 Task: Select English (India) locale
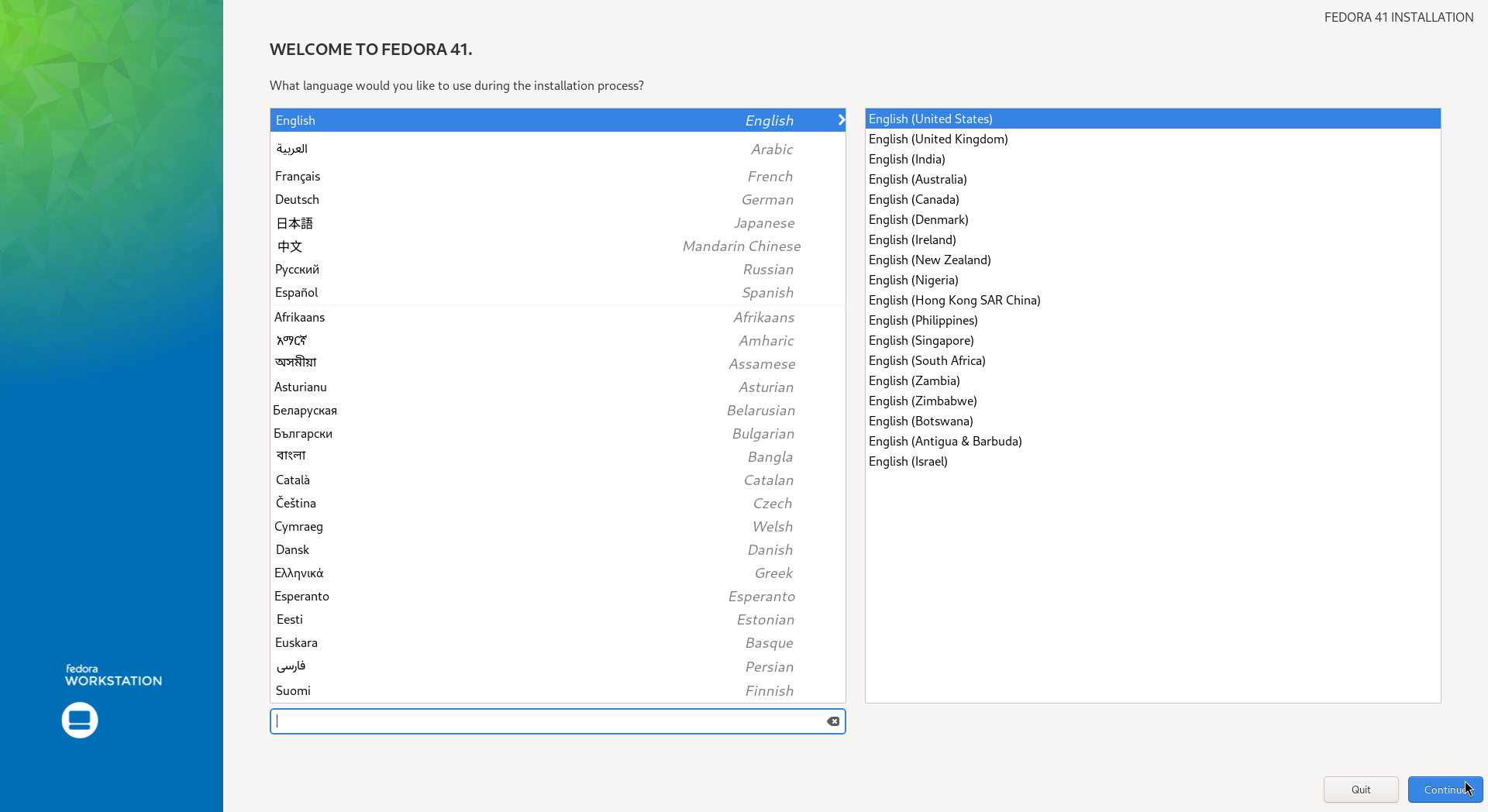(1152, 159)
